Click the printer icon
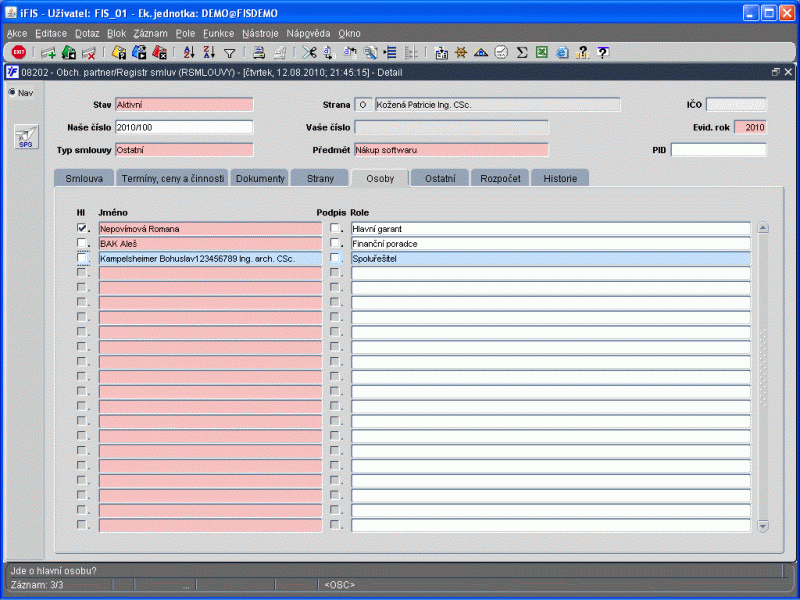 [x=259, y=52]
